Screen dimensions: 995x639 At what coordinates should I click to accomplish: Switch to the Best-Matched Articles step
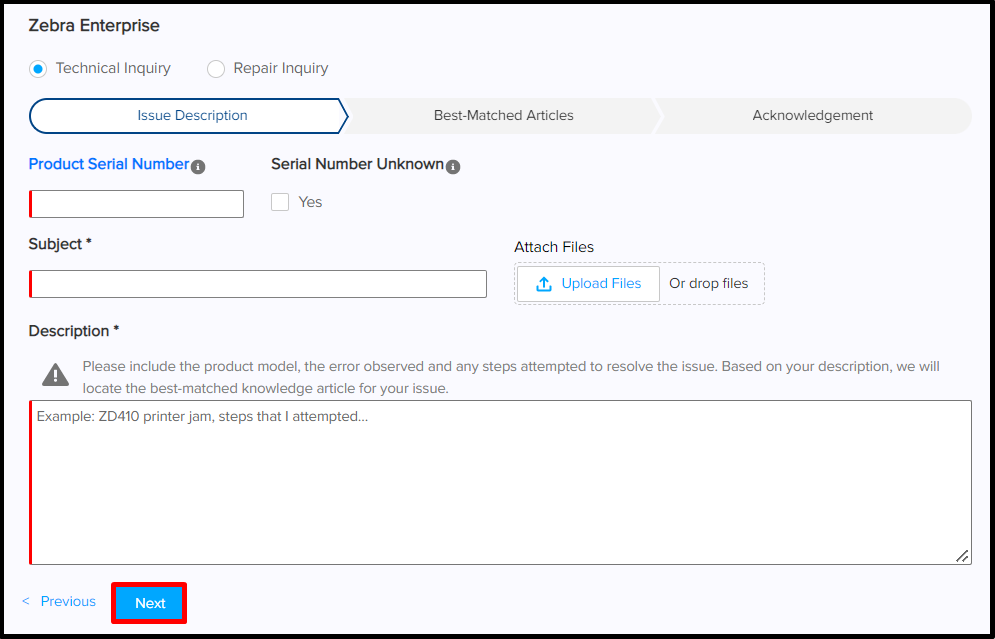503,115
